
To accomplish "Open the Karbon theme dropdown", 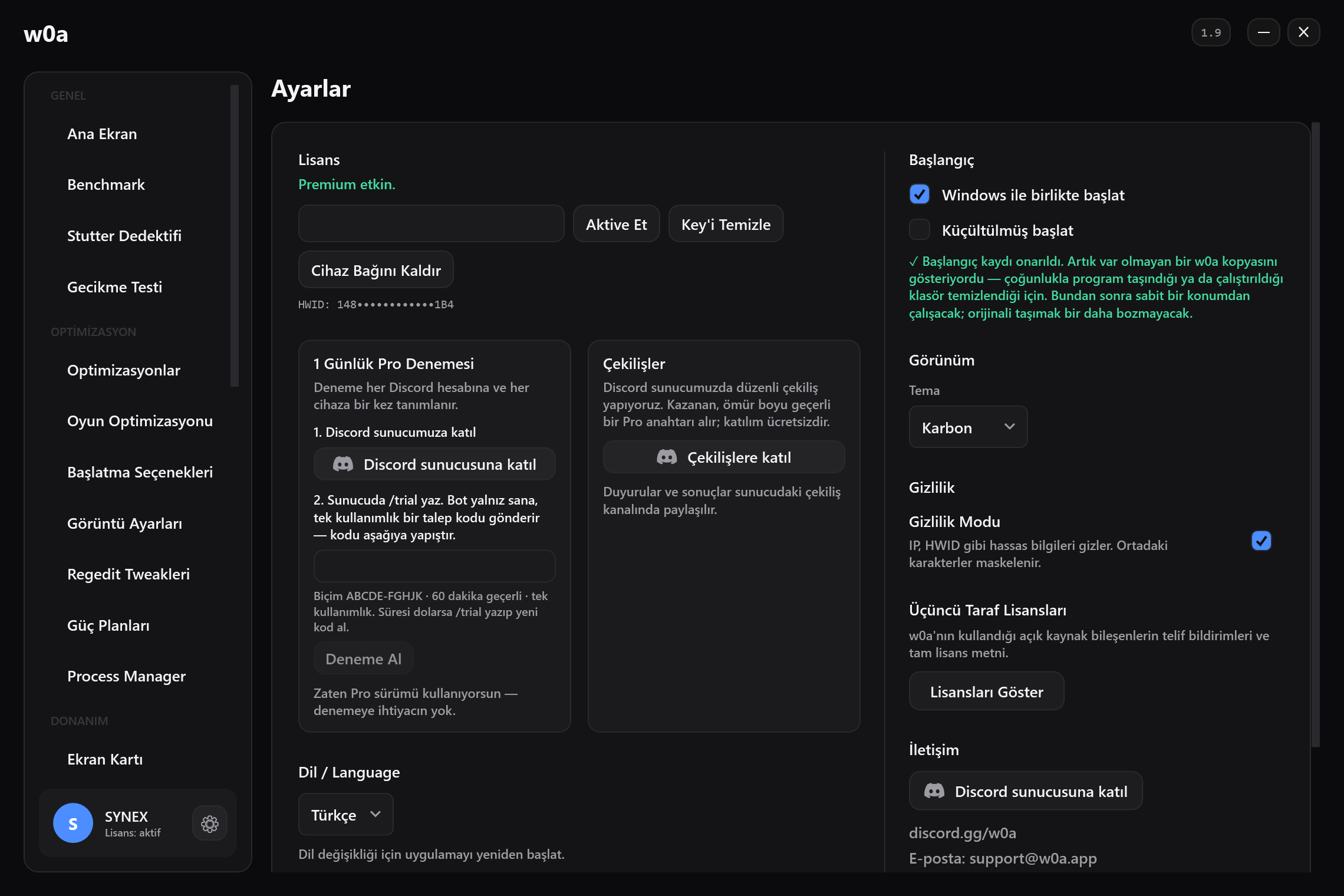I will point(968,427).
